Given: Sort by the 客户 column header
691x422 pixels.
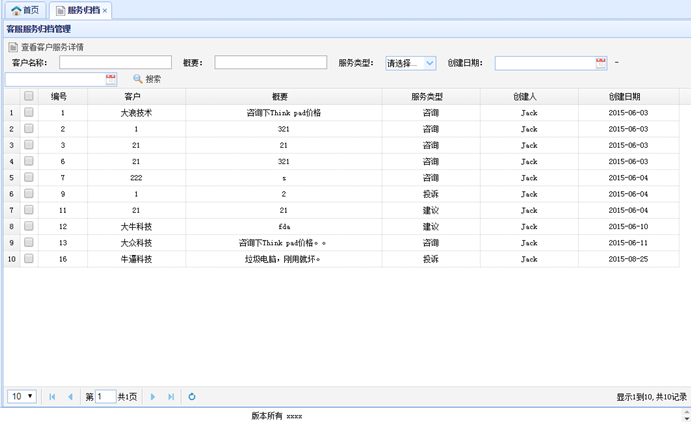Looking at the screenshot, I should tap(136, 96).
